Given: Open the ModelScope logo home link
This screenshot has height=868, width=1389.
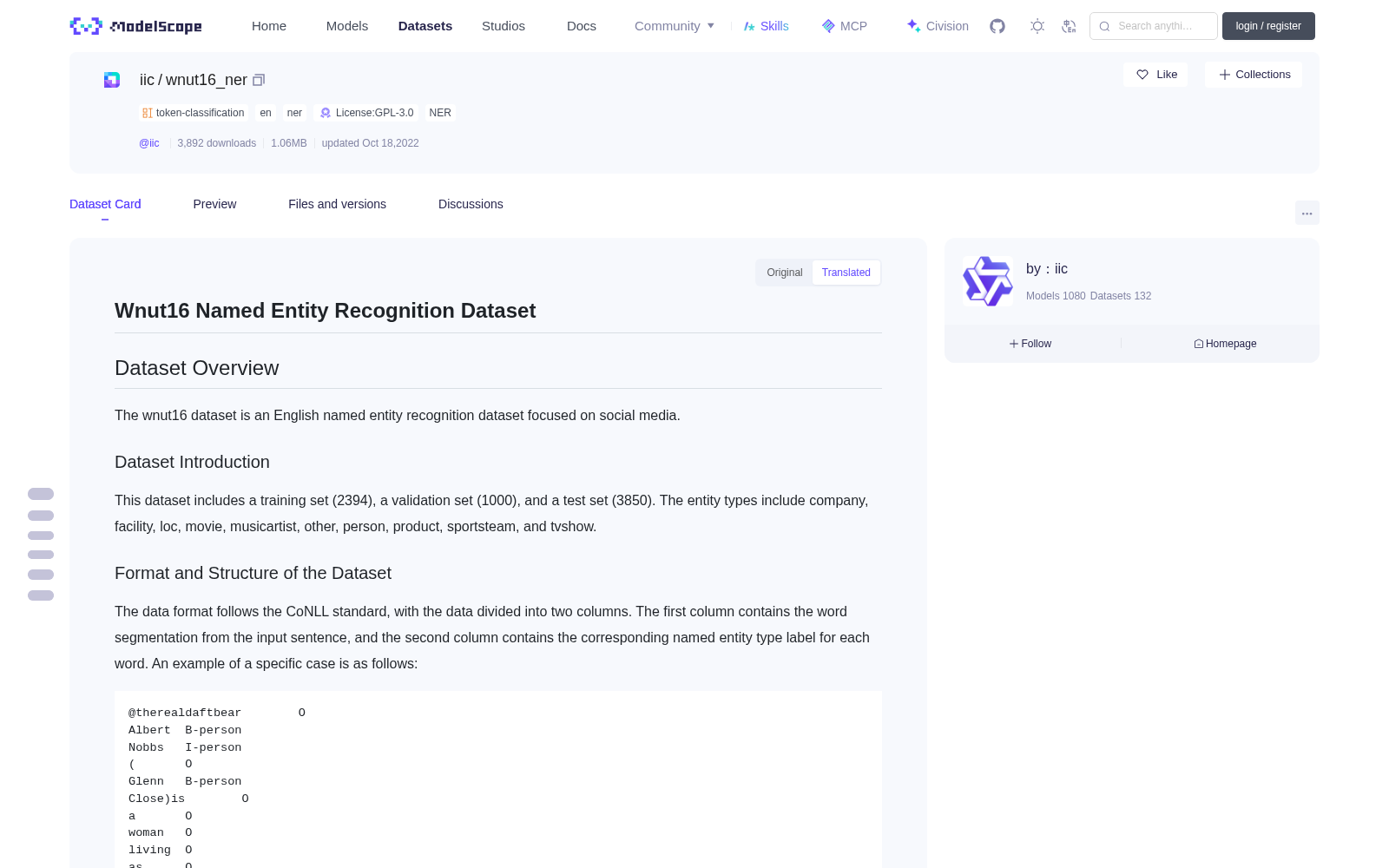Looking at the screenshot, I should (135, 26).
